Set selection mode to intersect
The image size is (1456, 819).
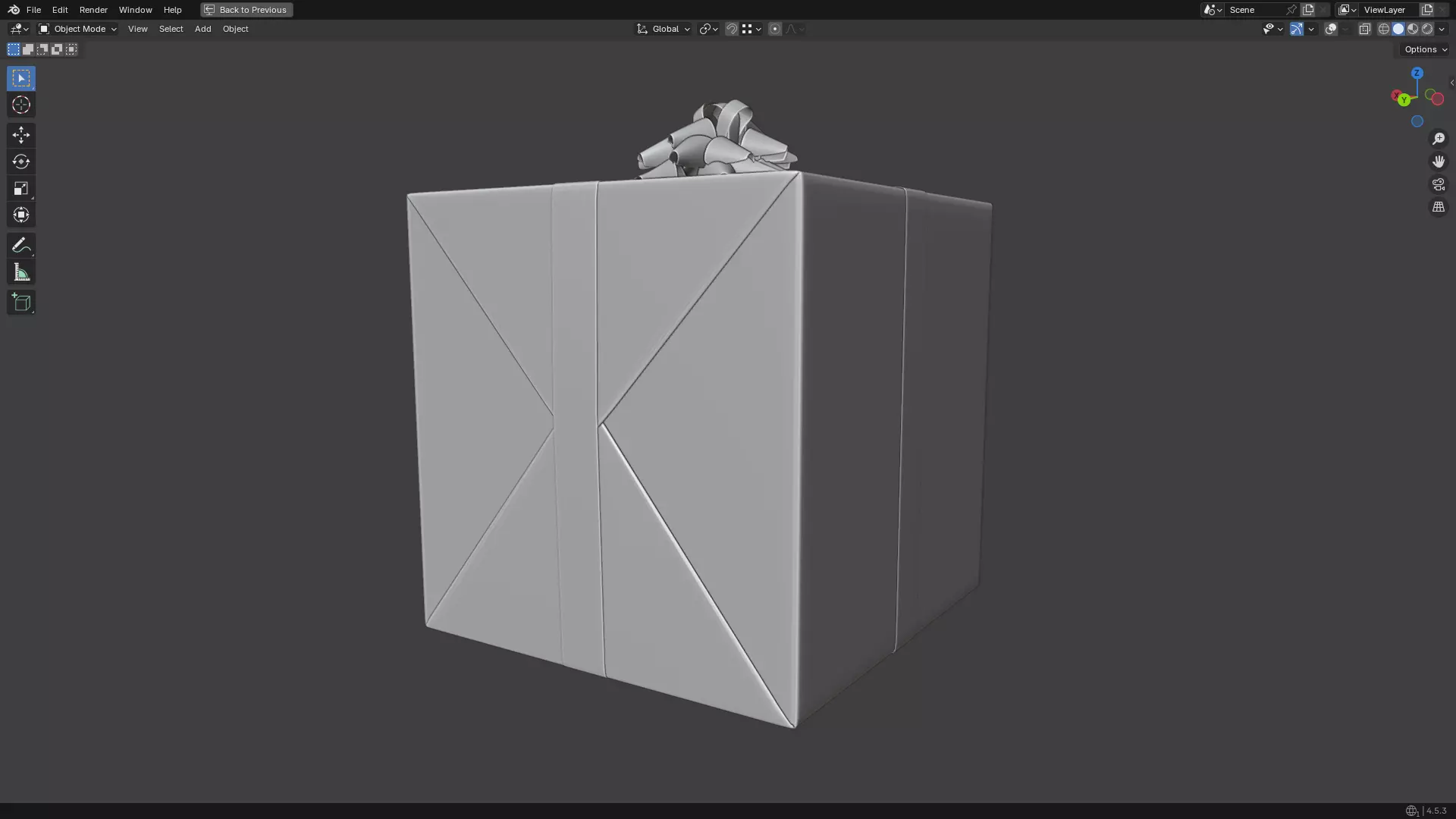[x=71, y=49]
